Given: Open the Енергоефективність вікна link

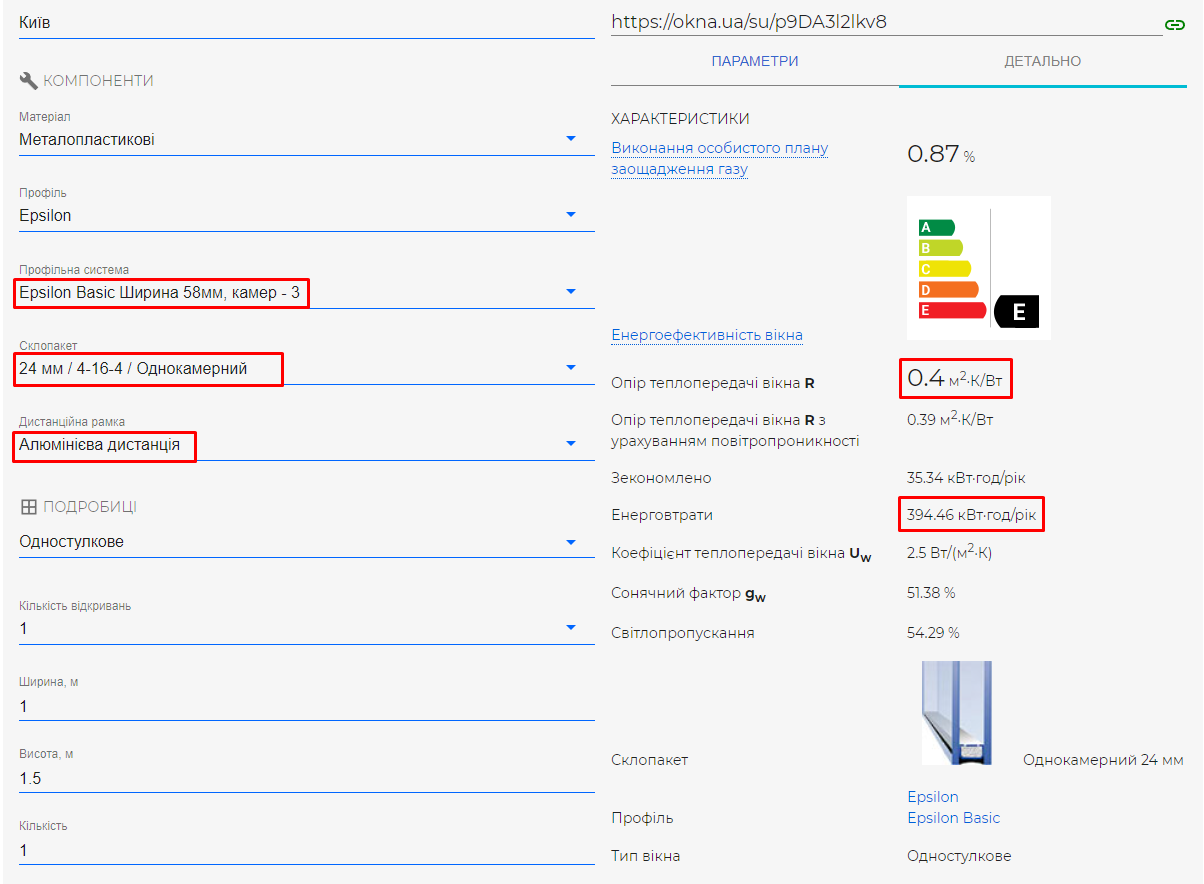Looking at the screenshot, I should 707,335.
